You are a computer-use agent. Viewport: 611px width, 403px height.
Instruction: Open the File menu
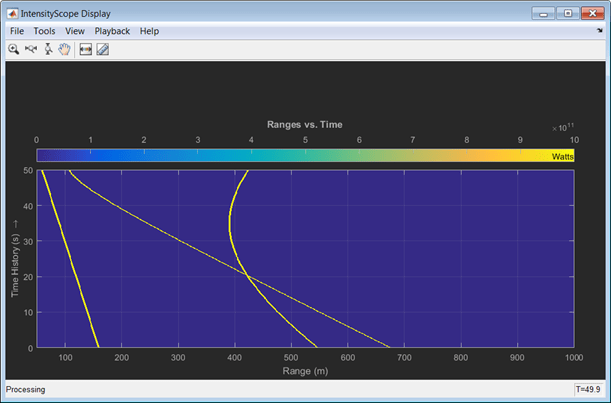[x=17, y=31]
